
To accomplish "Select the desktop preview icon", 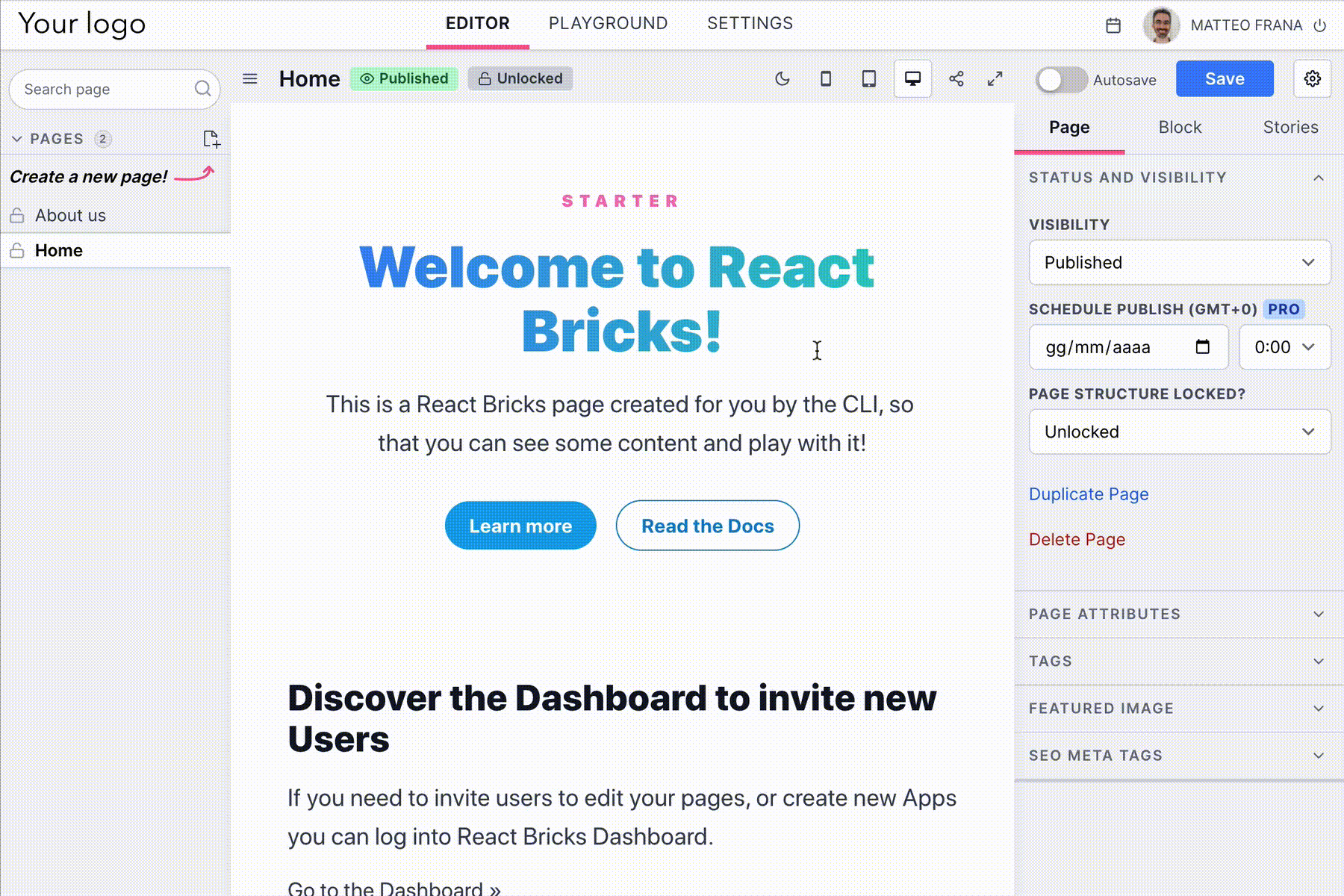I will (x=912, y=78).
